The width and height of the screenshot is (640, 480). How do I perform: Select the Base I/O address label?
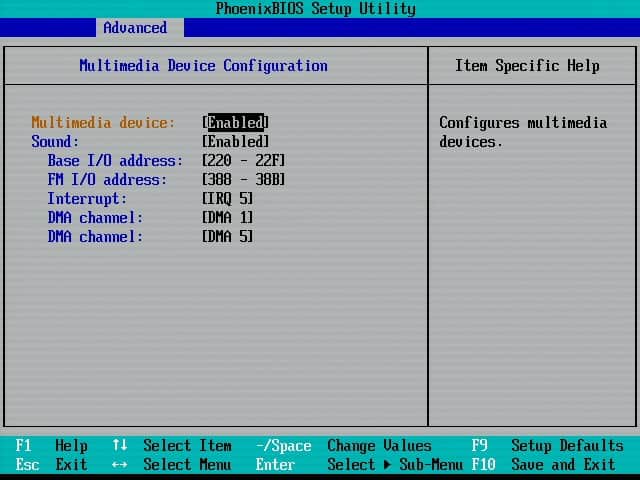[115, 160]
